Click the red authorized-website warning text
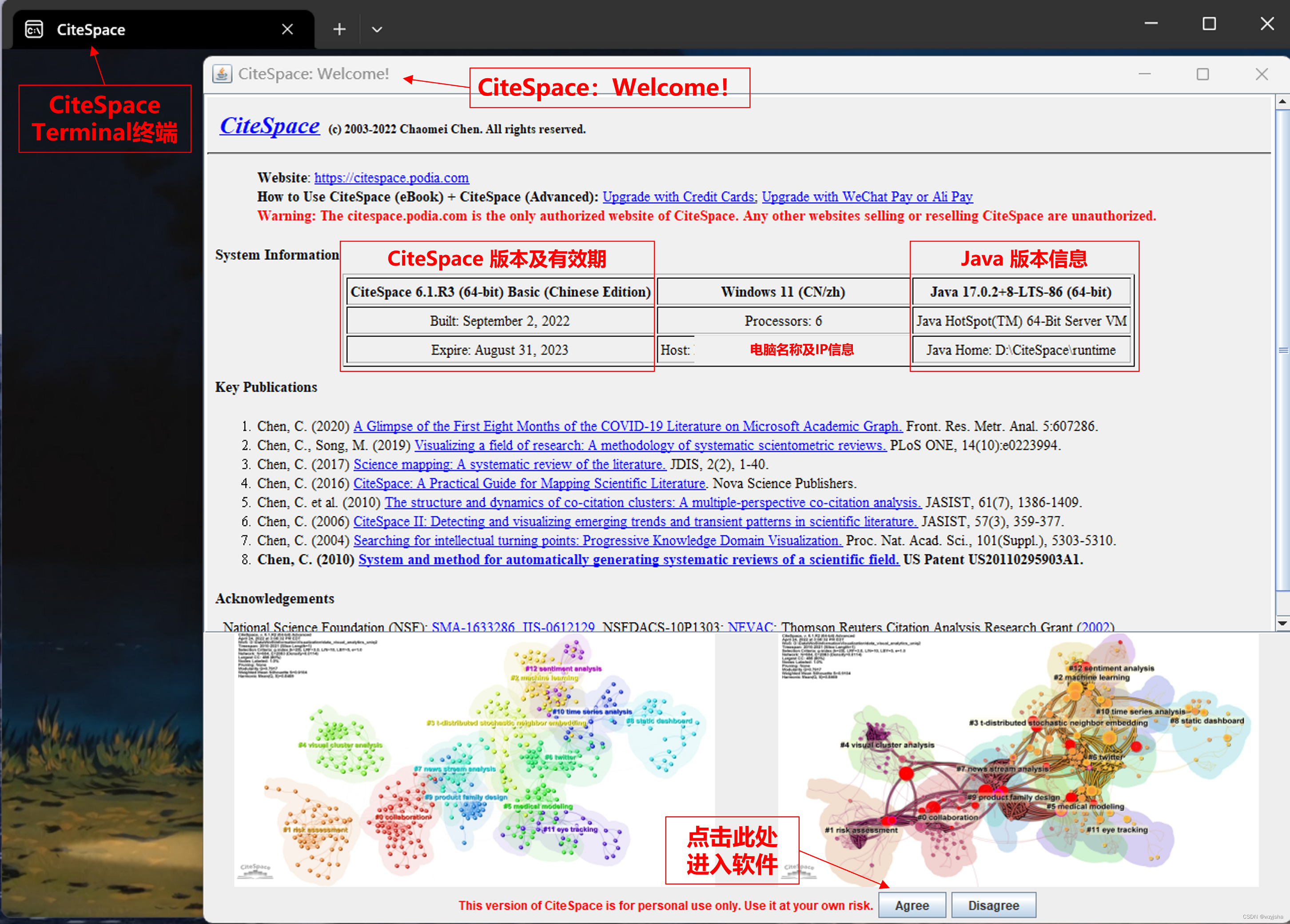This screenshot has width=1290, height=924. 706,216
